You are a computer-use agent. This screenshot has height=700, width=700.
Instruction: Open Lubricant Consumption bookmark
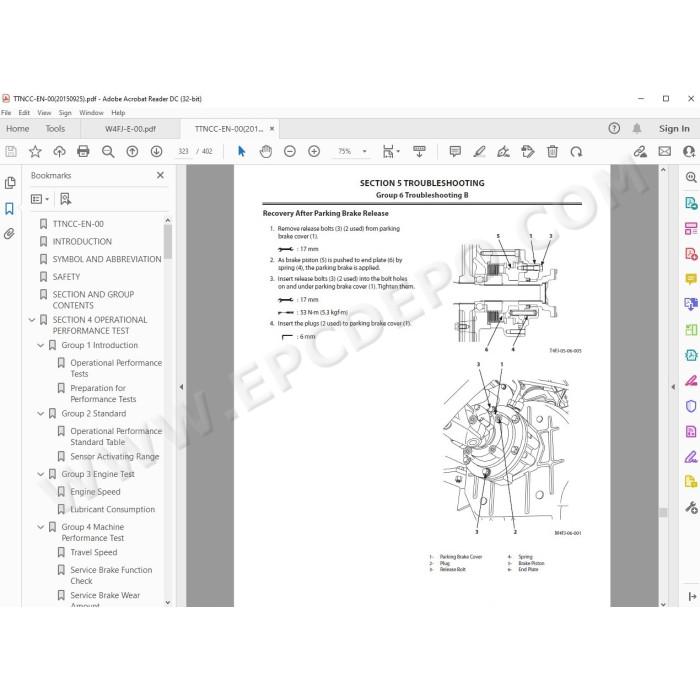pos(112,509)
